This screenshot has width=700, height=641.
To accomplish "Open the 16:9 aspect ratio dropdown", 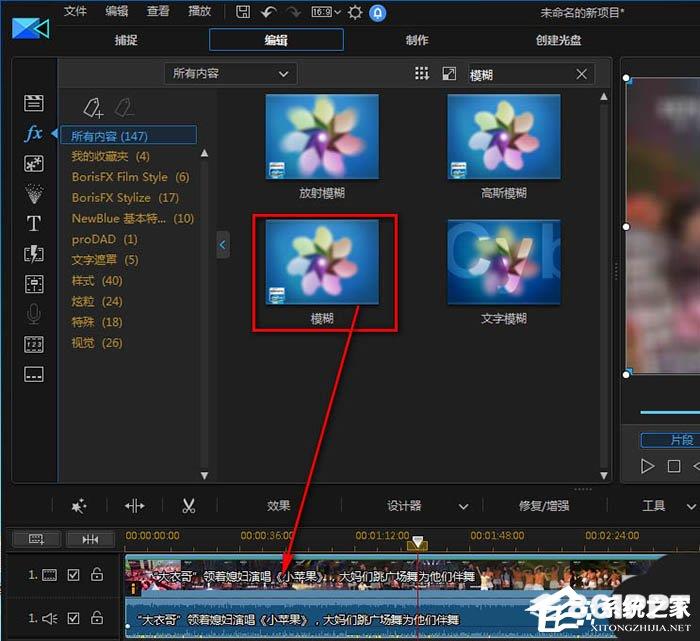I will click(326, 12).
